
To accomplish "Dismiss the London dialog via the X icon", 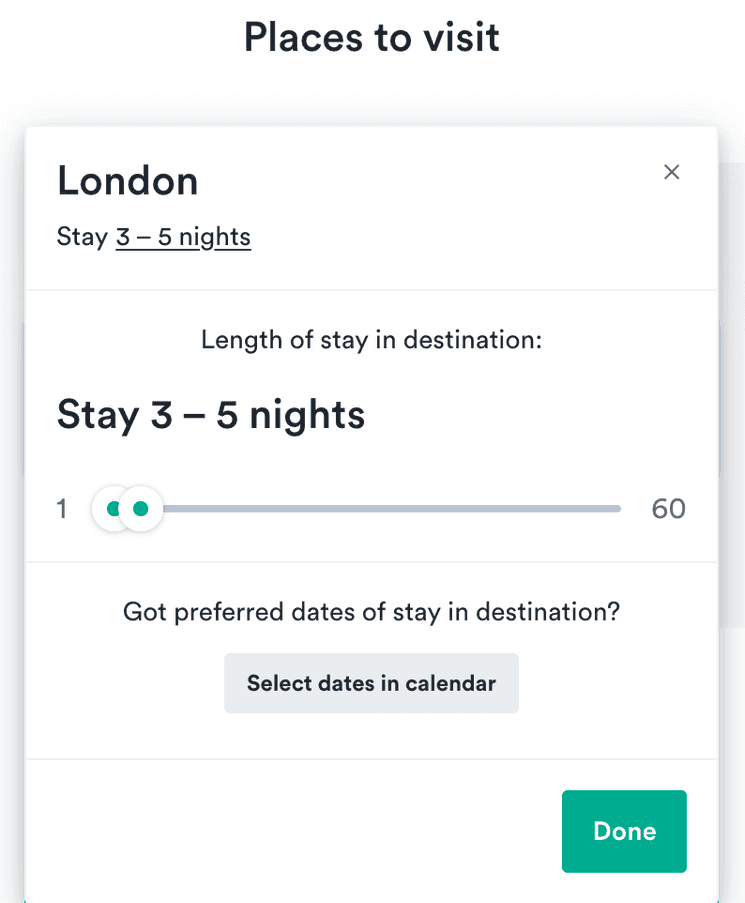I will click(x=671, y=172).
